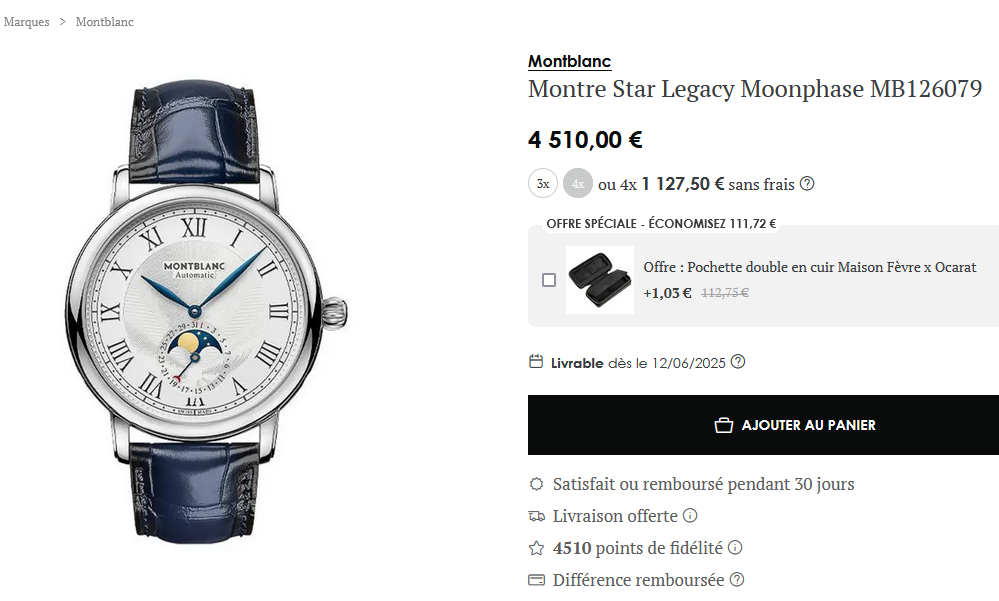
Task: Click the underlined Montblanc brand link
Action: (569, 62)
